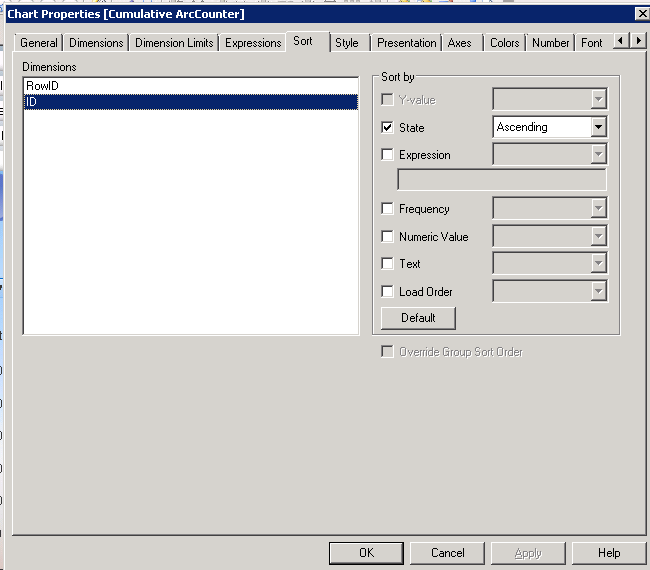
Task: Click the sort Expression text field
Action: point(502,179)
